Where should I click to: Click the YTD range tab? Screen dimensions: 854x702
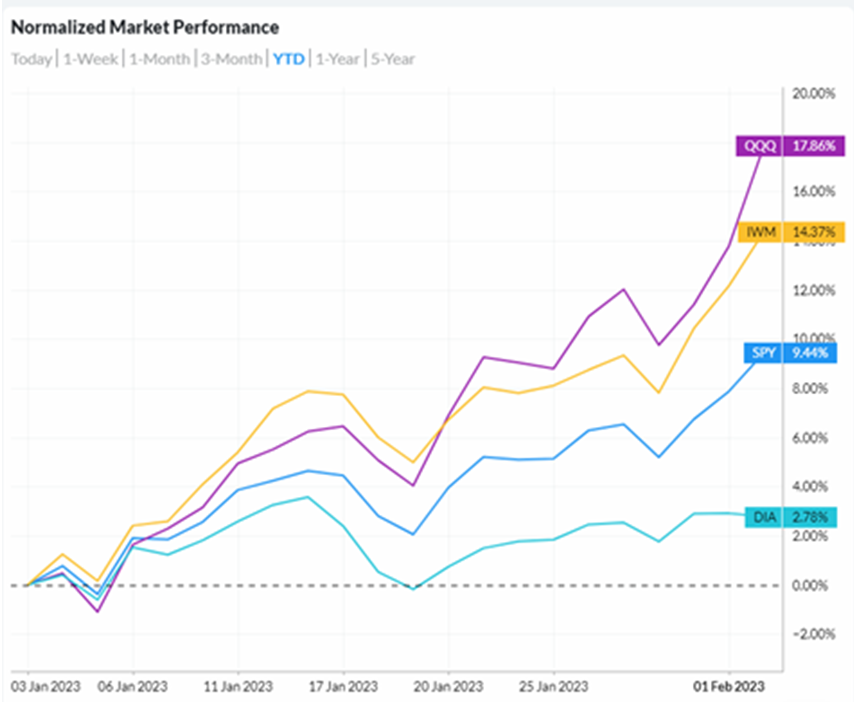pyautogui.click(x=288, y=59)
